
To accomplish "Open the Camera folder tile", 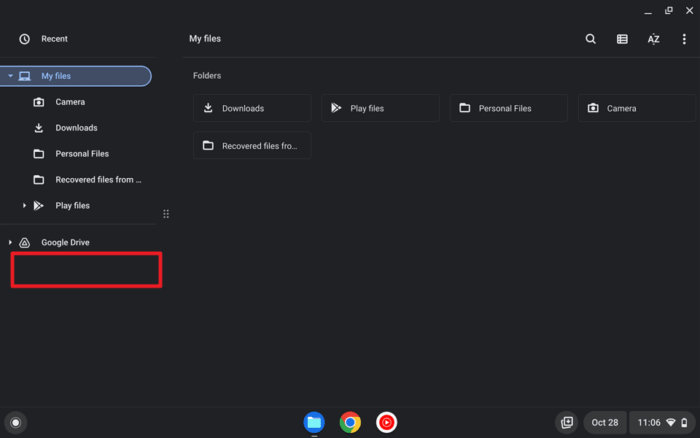I will click(637, 108).
